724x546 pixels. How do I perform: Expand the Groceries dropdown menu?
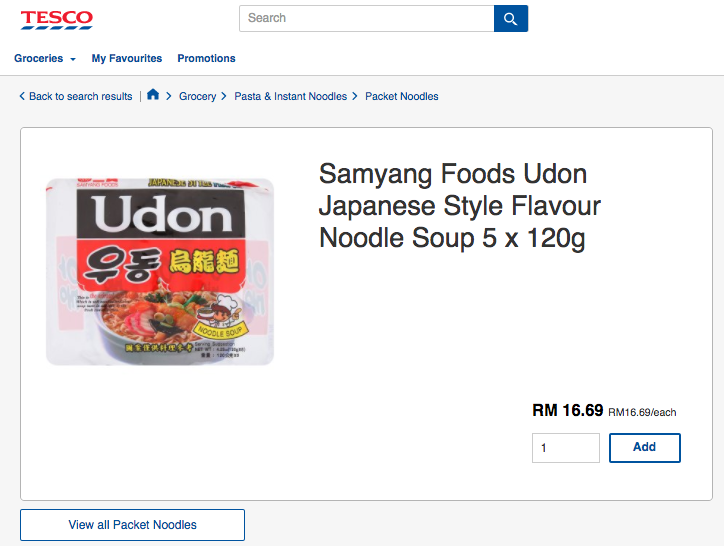pos(45,59)
